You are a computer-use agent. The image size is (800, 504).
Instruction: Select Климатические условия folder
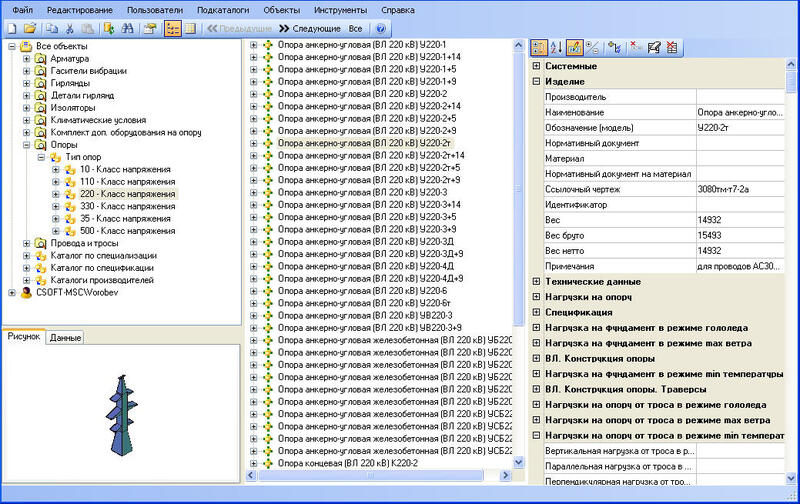point(98,120)
